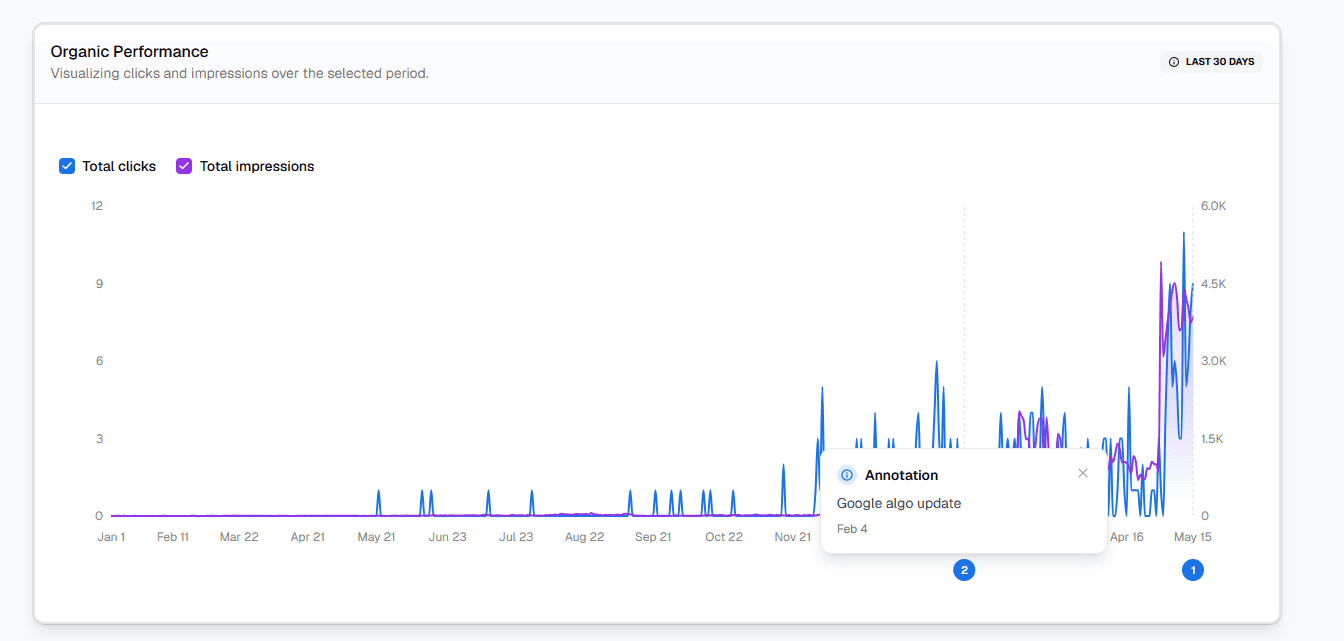
Task: Click the 6.0K right axis value
Action: 1213,206
